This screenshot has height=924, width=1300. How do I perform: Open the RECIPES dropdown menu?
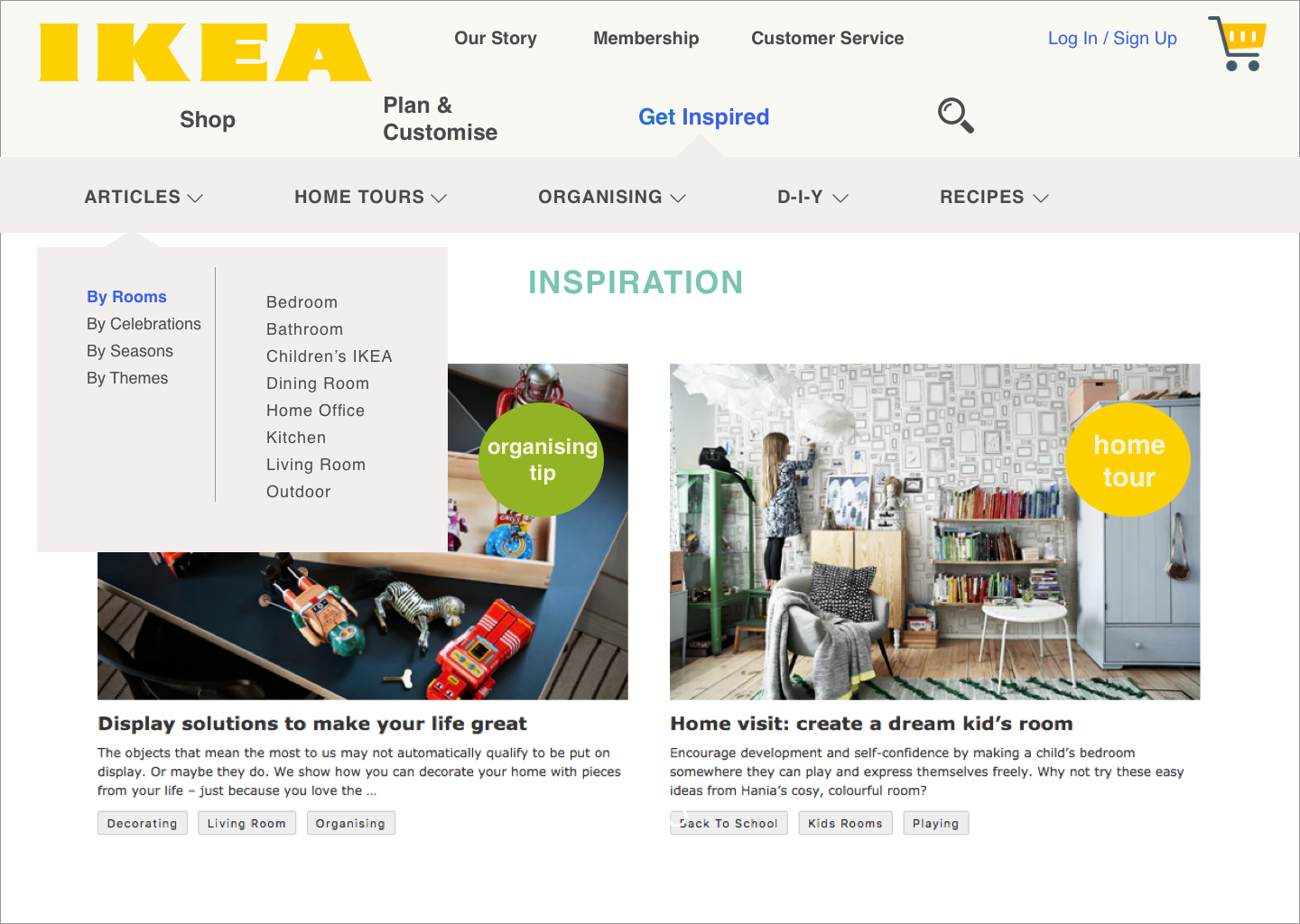click(994, 197)
